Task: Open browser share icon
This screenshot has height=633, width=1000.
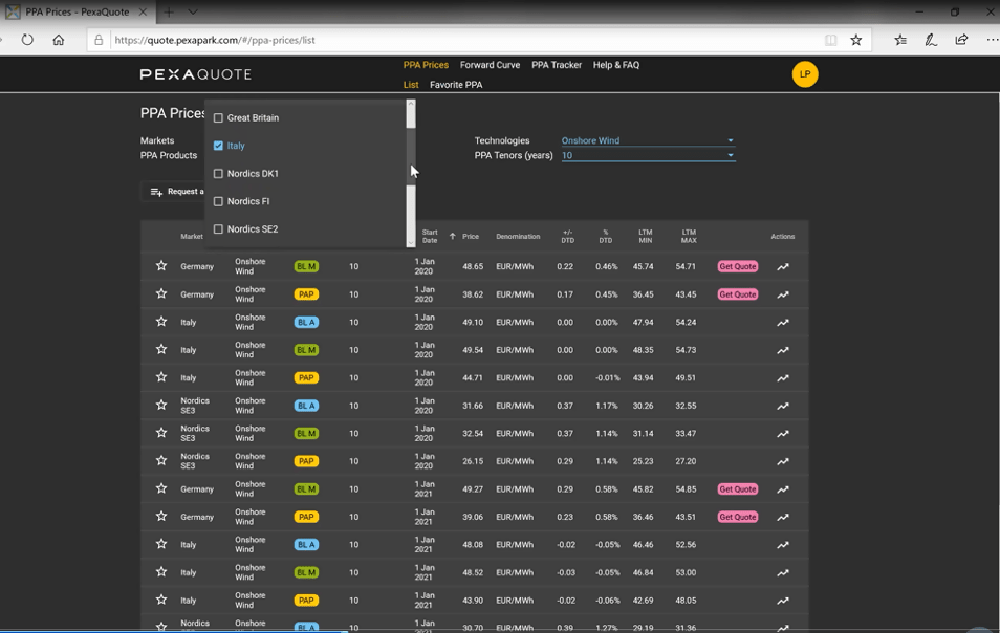Action: pyautogui.click(x=961, y=40)
